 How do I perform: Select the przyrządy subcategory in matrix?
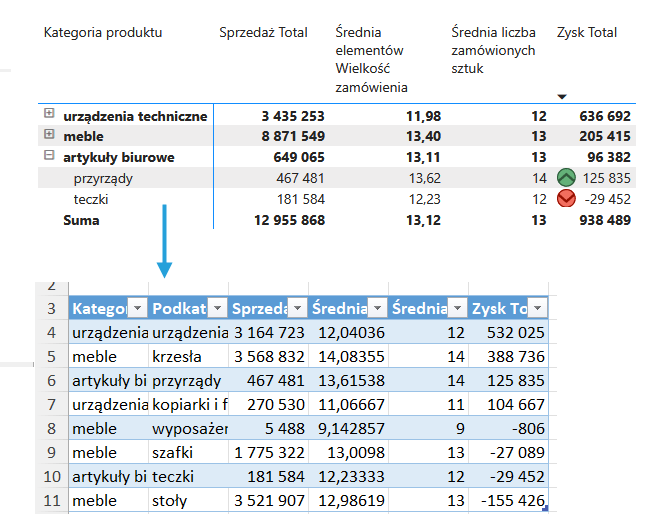(103, 178)
